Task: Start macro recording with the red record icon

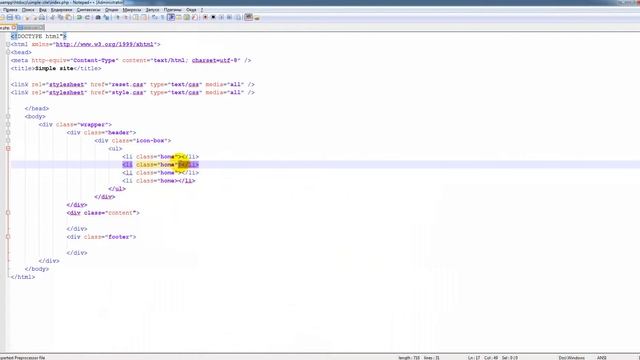Action: 205,18
